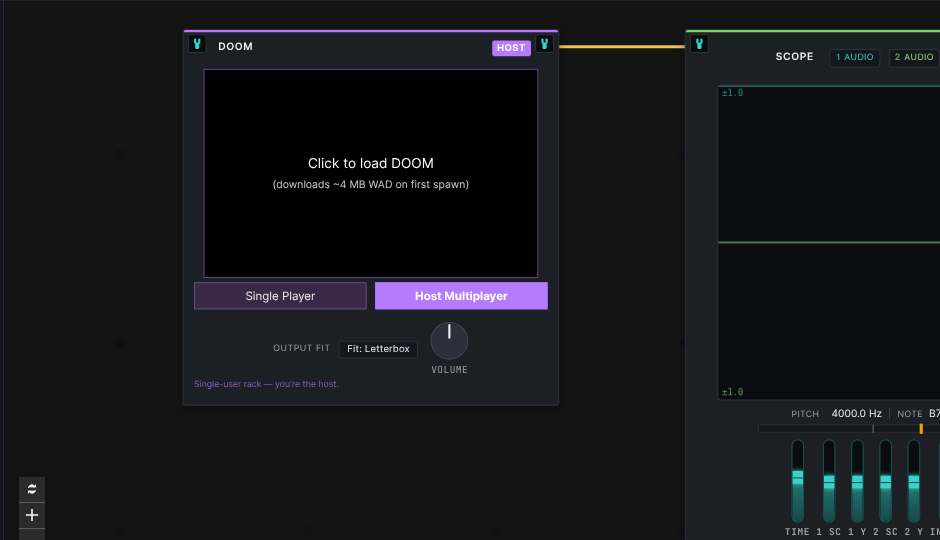Start DOOM in Single Player mode

coord(280,296)
